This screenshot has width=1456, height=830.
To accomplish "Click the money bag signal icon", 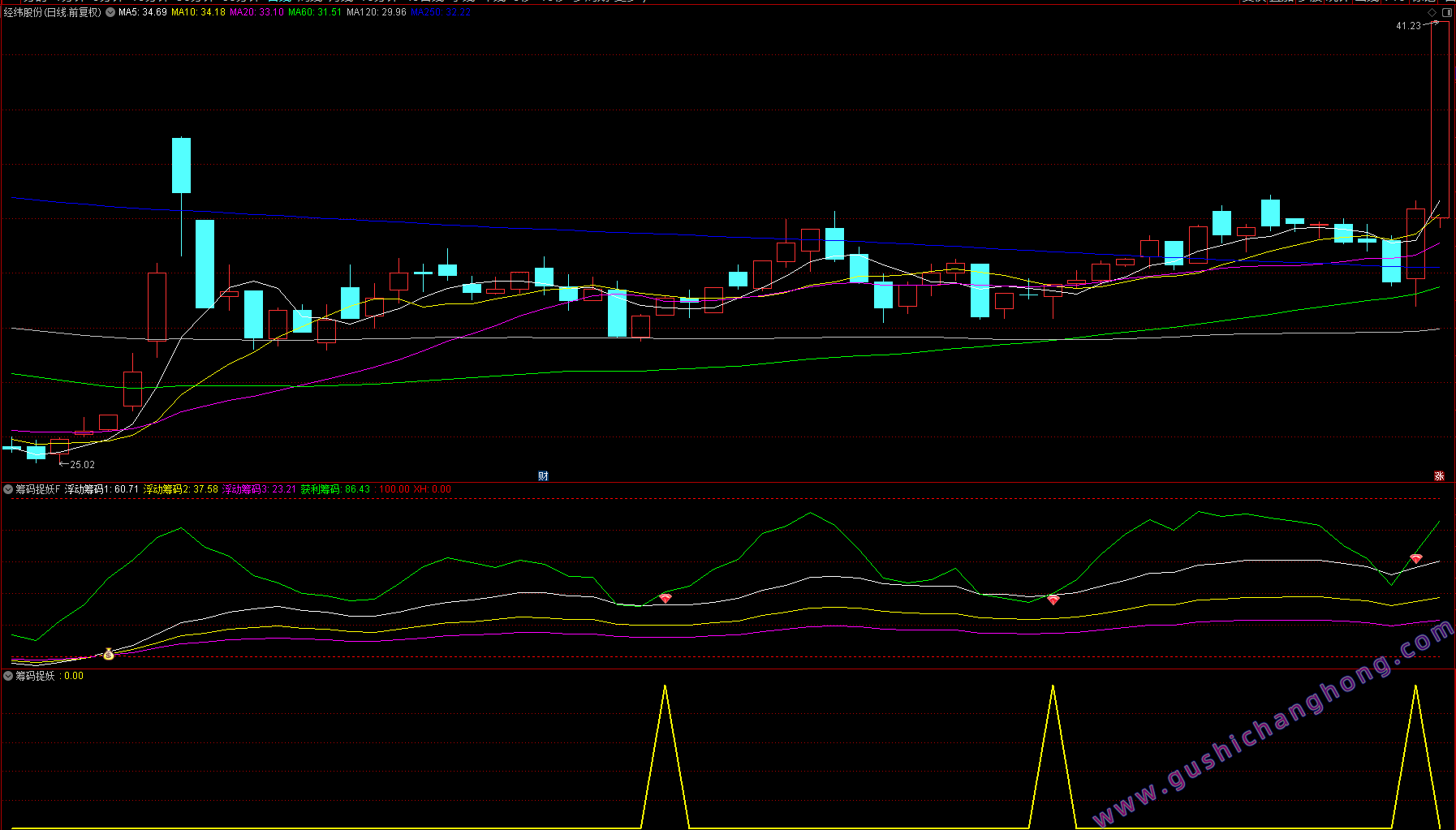I will tap(108, 653).
